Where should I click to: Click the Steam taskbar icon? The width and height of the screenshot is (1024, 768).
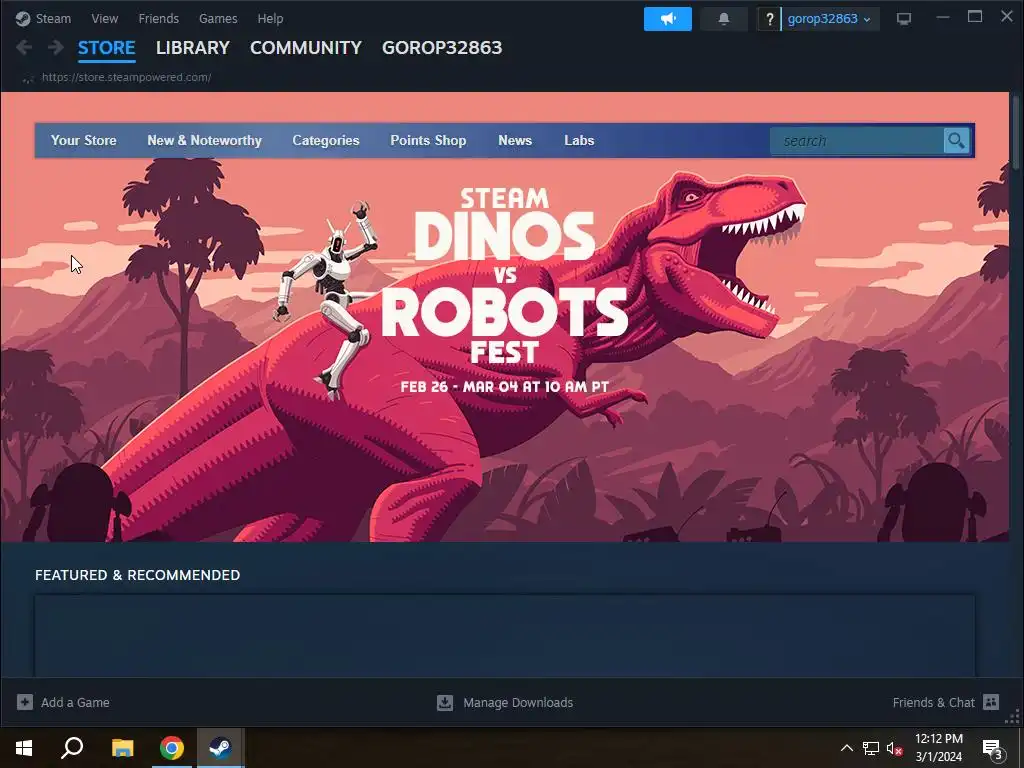(220, 748)
